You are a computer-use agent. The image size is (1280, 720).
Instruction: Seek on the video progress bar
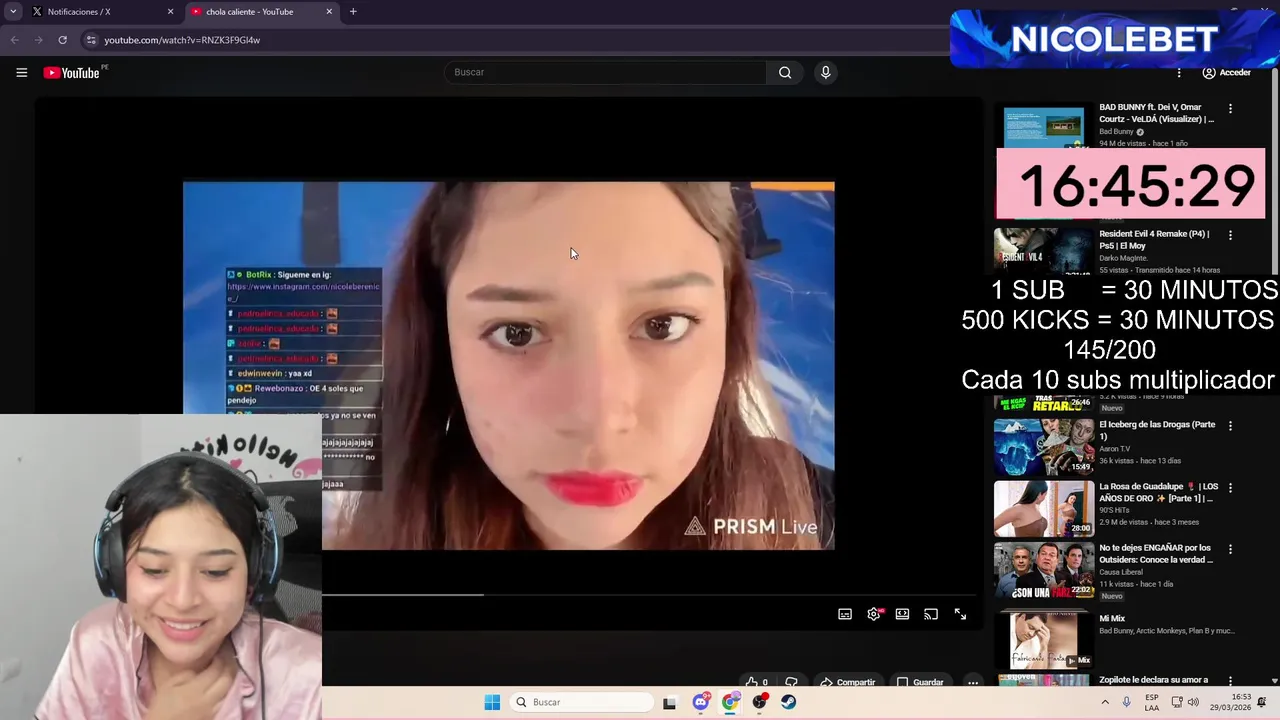648,595
